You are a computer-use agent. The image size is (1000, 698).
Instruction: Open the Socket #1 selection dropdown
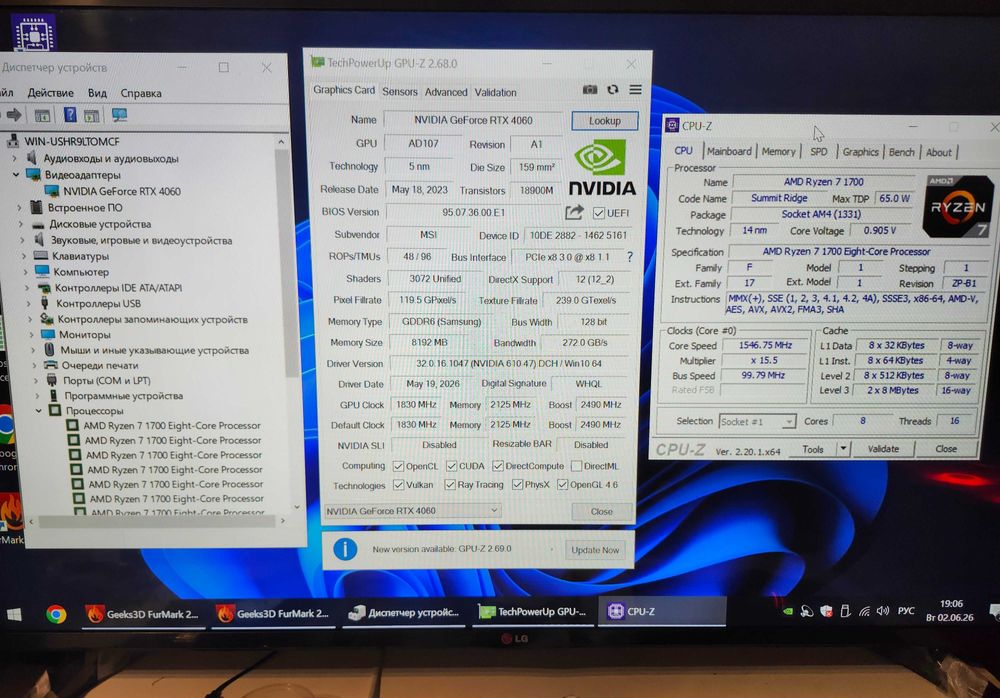[x=757, y=422]
